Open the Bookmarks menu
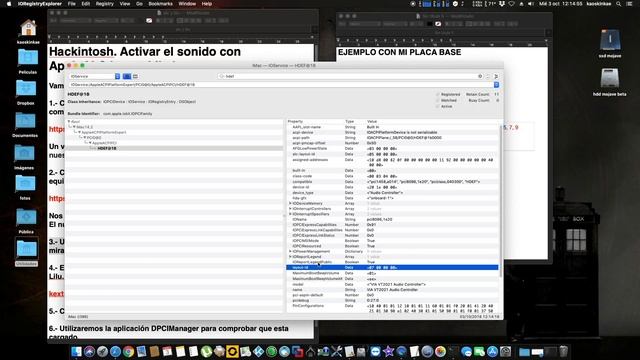The height and width of the screenshot is (360, 640). (x=160, y=4)
